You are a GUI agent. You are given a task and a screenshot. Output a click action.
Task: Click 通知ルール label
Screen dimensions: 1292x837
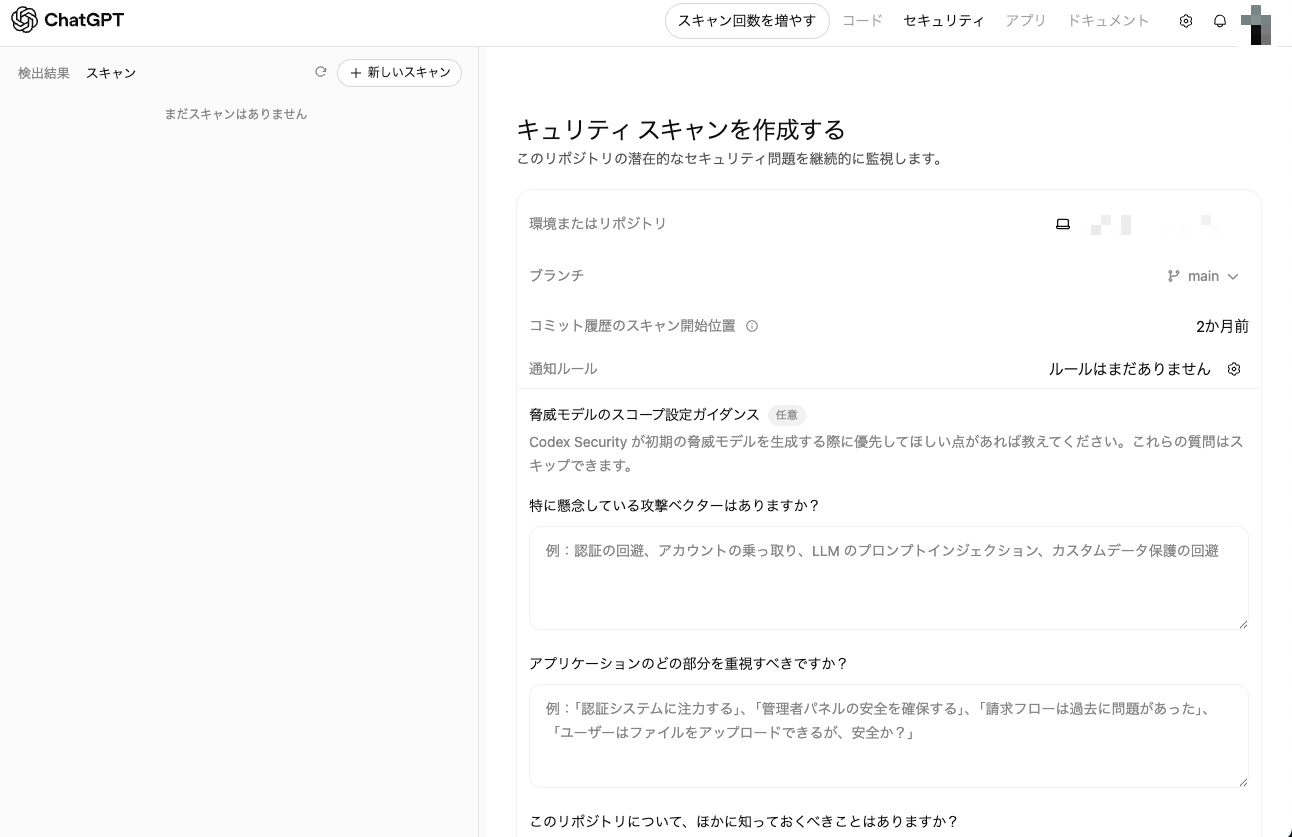pos(563,369)
